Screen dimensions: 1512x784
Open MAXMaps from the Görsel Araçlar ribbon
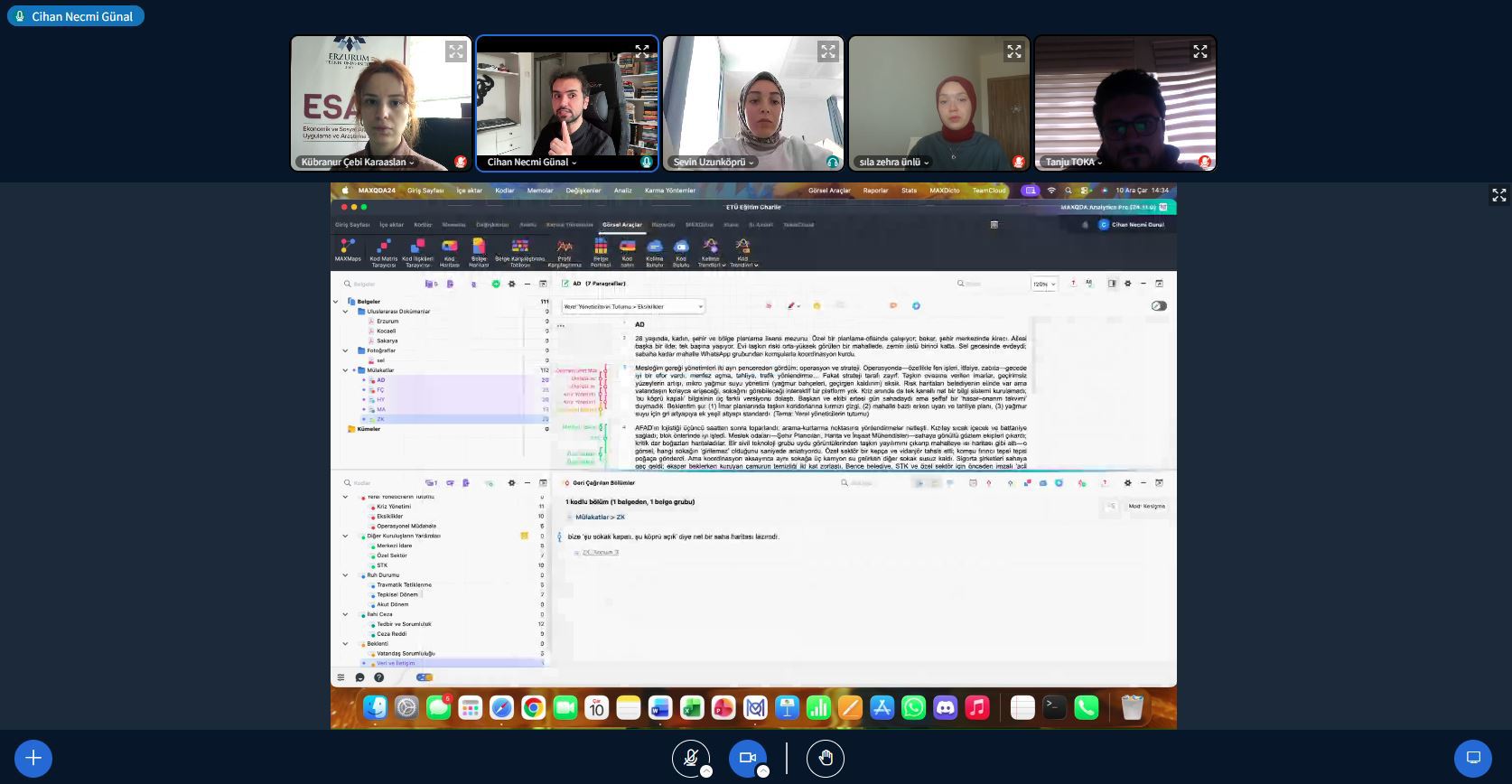[348, 250]
